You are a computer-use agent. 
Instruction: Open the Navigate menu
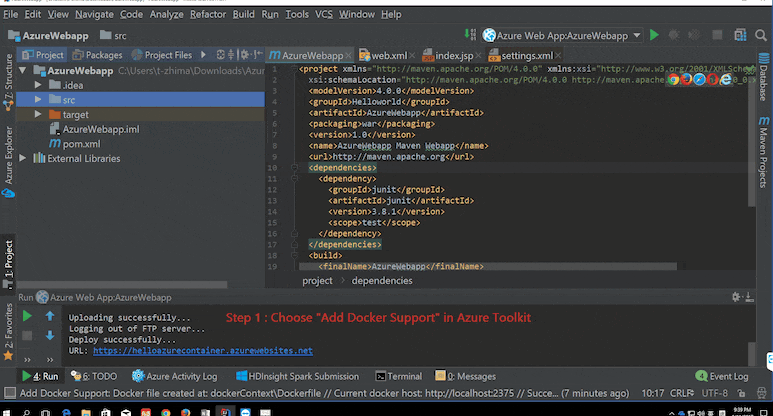pyautogui.click(x=94, y=14)
